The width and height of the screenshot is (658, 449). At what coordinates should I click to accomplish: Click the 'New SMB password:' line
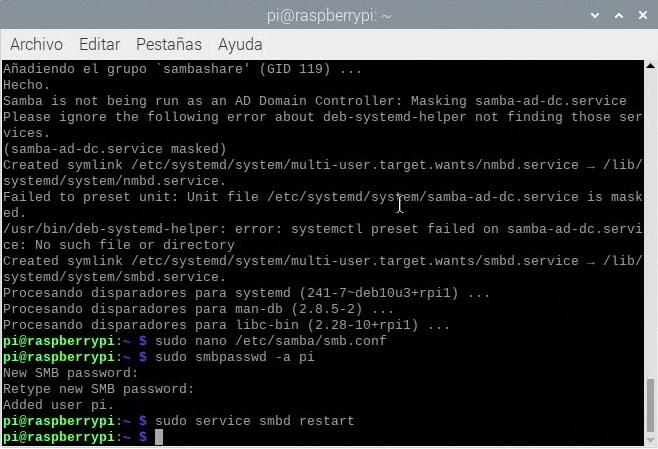click(x=70, y=373)
